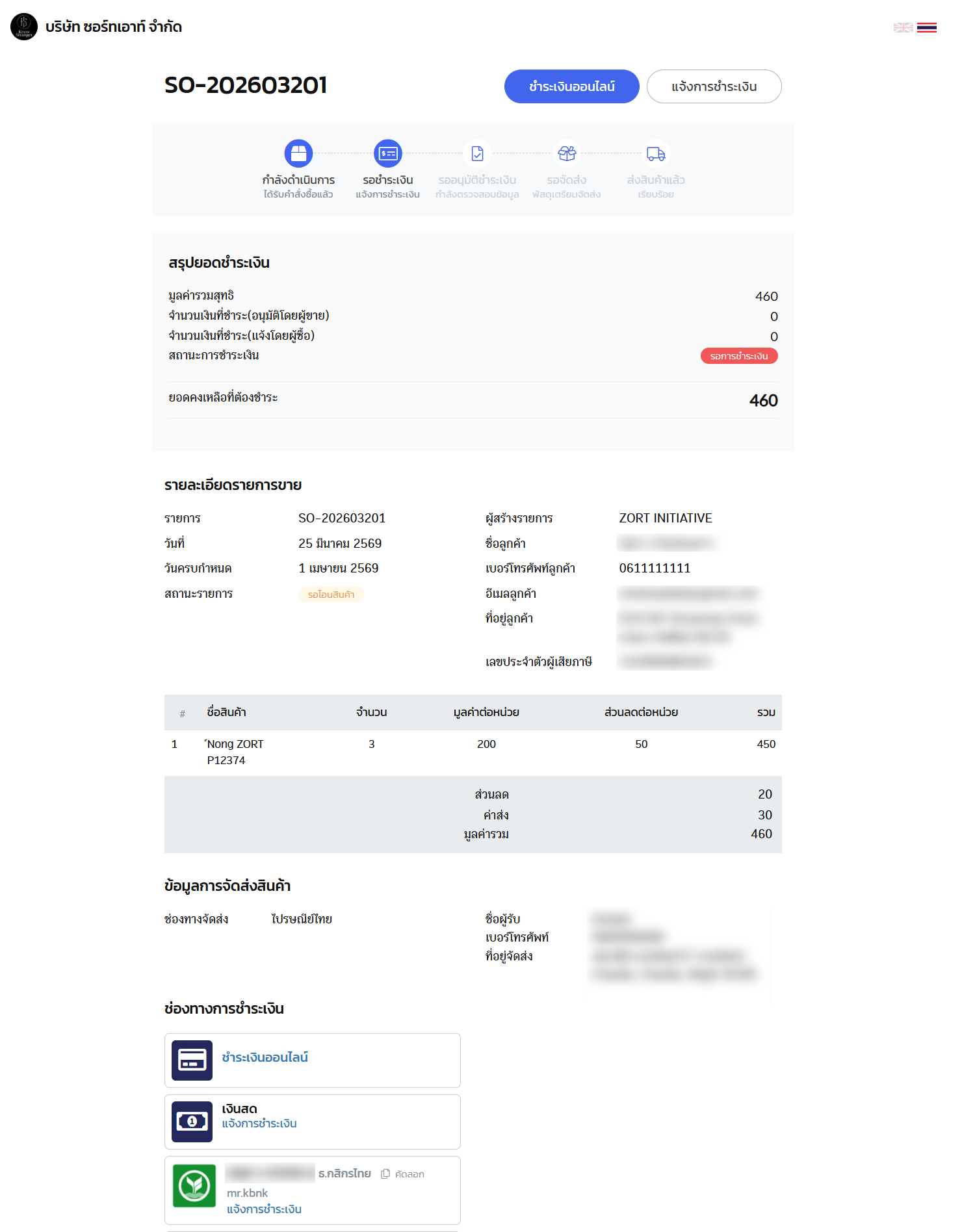Click the cash banknote icon

click(x=192, y=1122)
